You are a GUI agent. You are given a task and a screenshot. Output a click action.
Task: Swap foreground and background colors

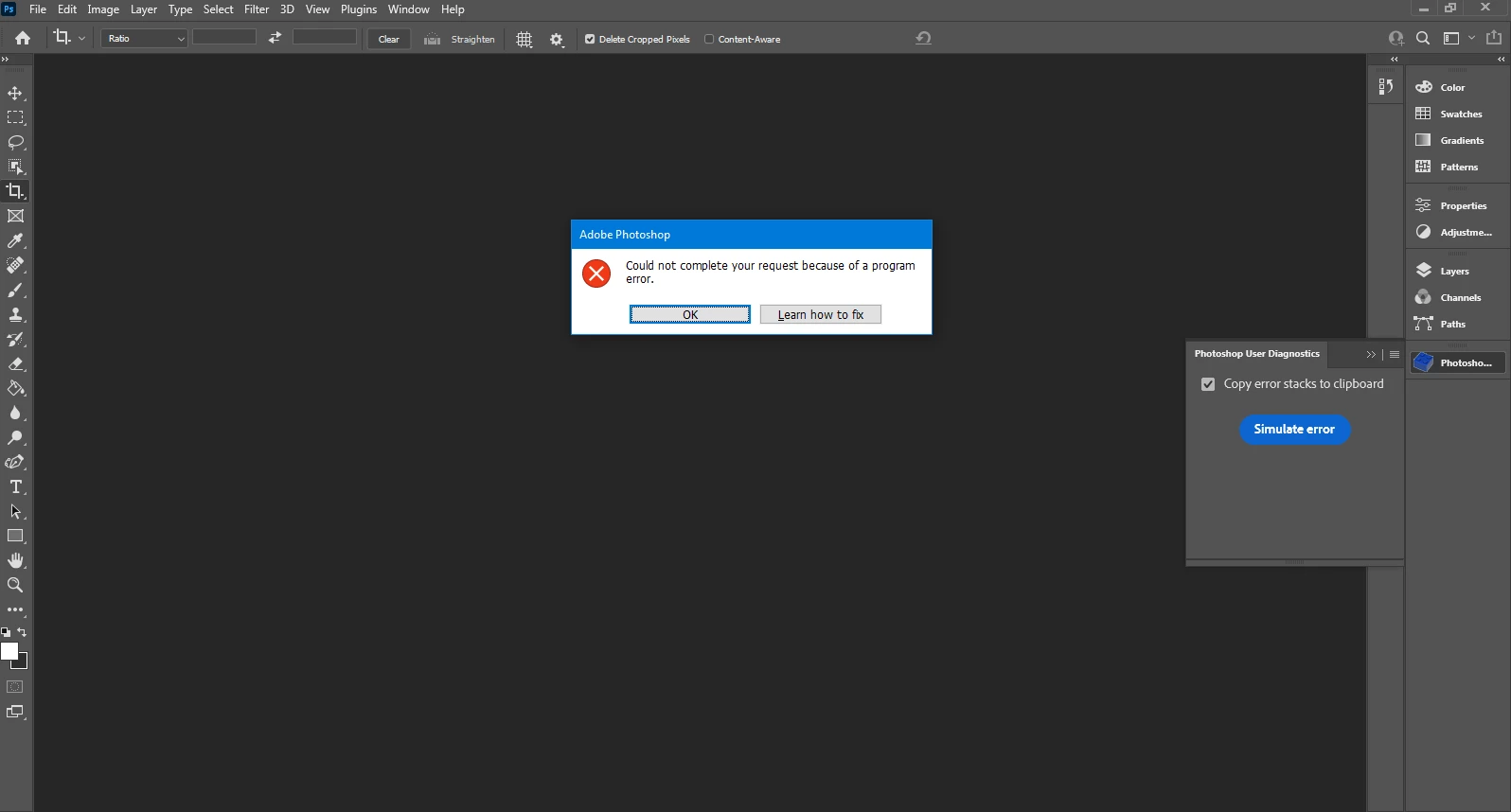(22, 632)
